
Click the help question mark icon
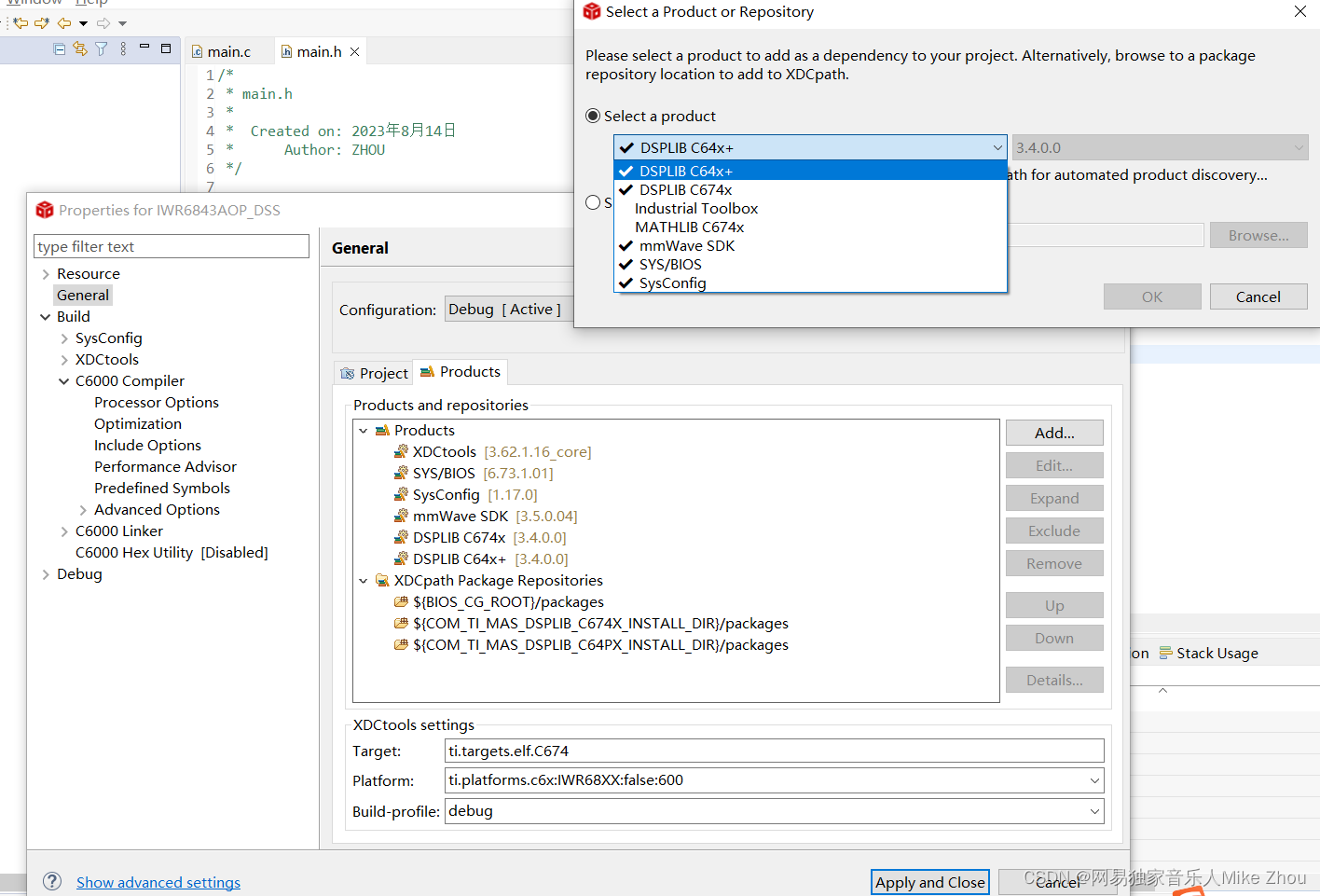point(52,881)
